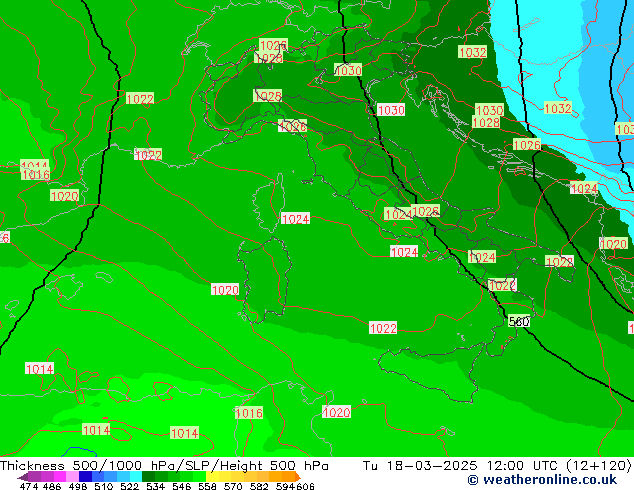This screenshot has width=634, height=490.
Task: Click the legend value 510
Action: [x=104, y=486]
